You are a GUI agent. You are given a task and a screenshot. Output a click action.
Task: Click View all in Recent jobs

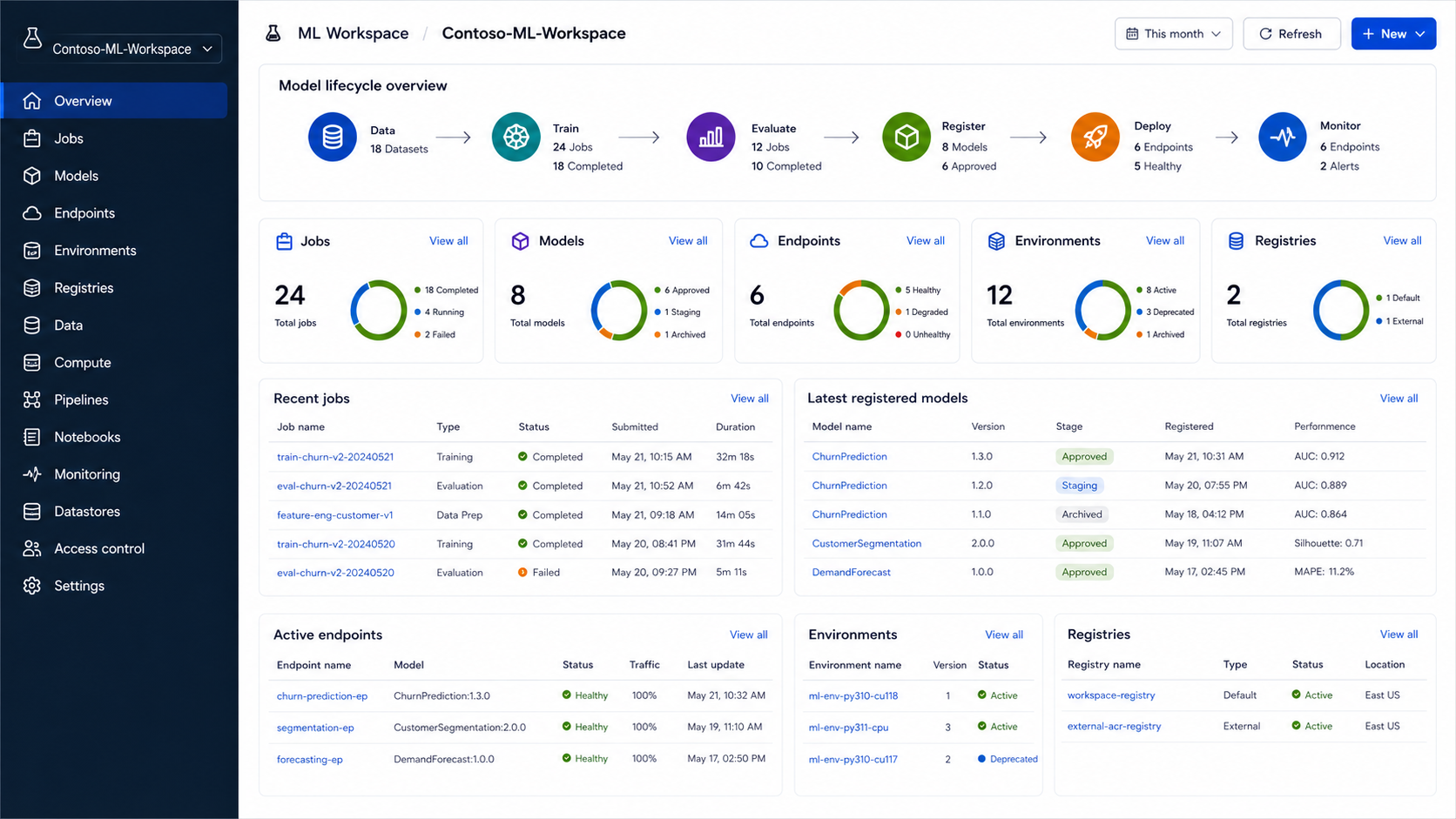750,399
